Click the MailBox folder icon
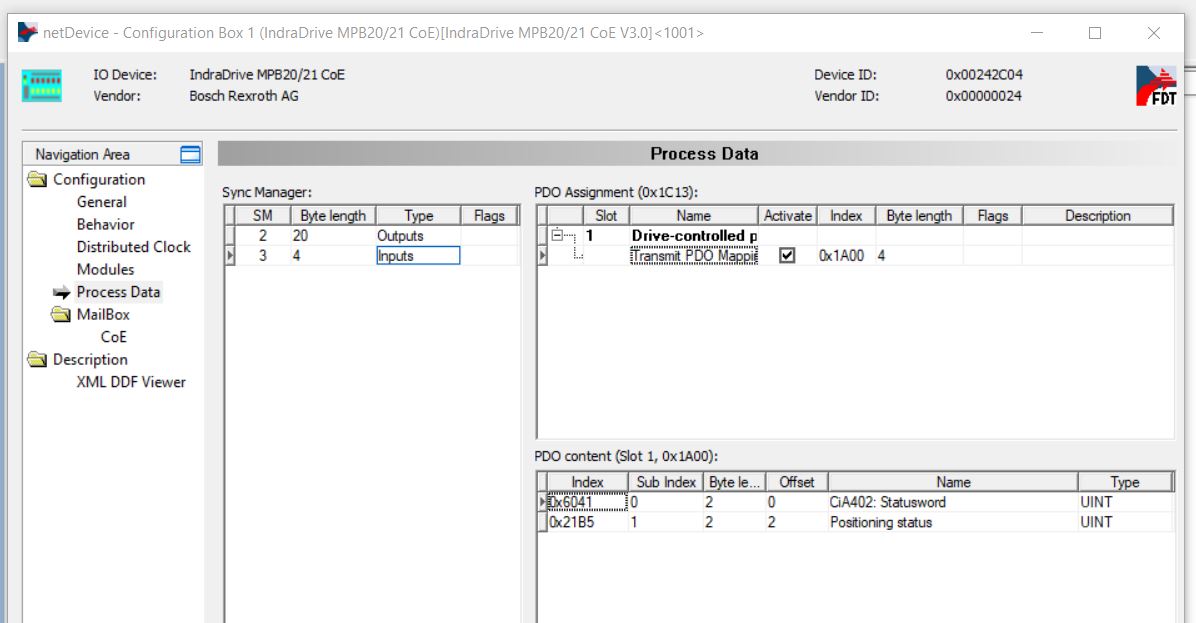 click(x=61, y=315)
